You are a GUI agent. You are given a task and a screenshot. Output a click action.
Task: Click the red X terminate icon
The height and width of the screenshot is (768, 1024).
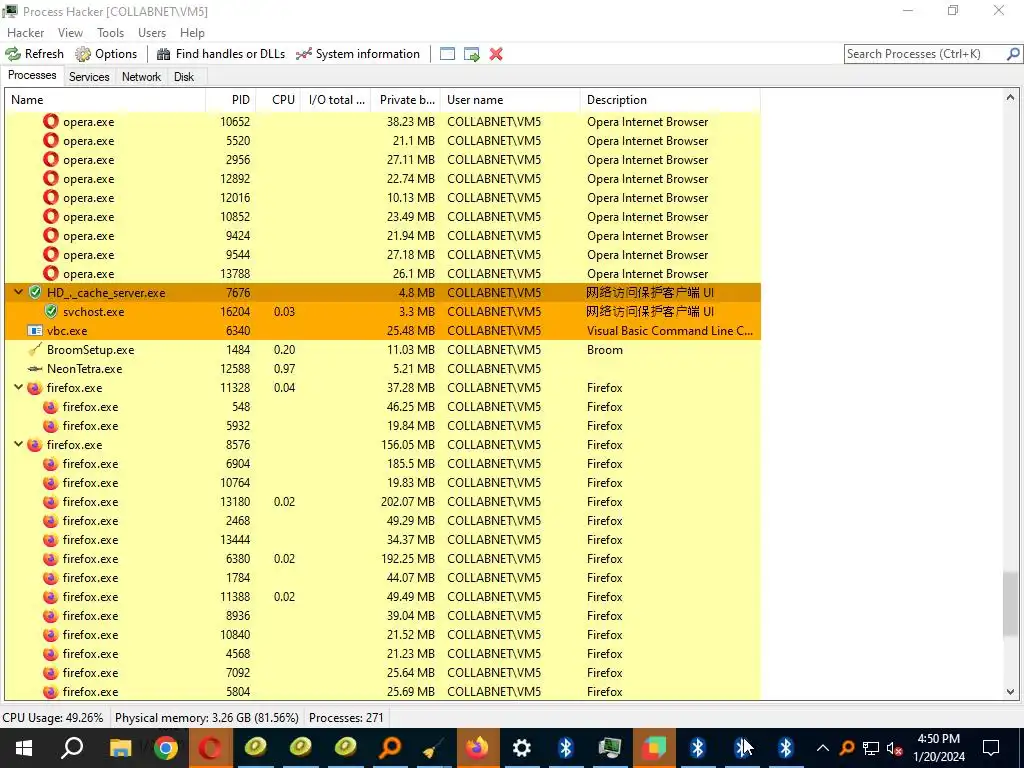tap(496, 54)
